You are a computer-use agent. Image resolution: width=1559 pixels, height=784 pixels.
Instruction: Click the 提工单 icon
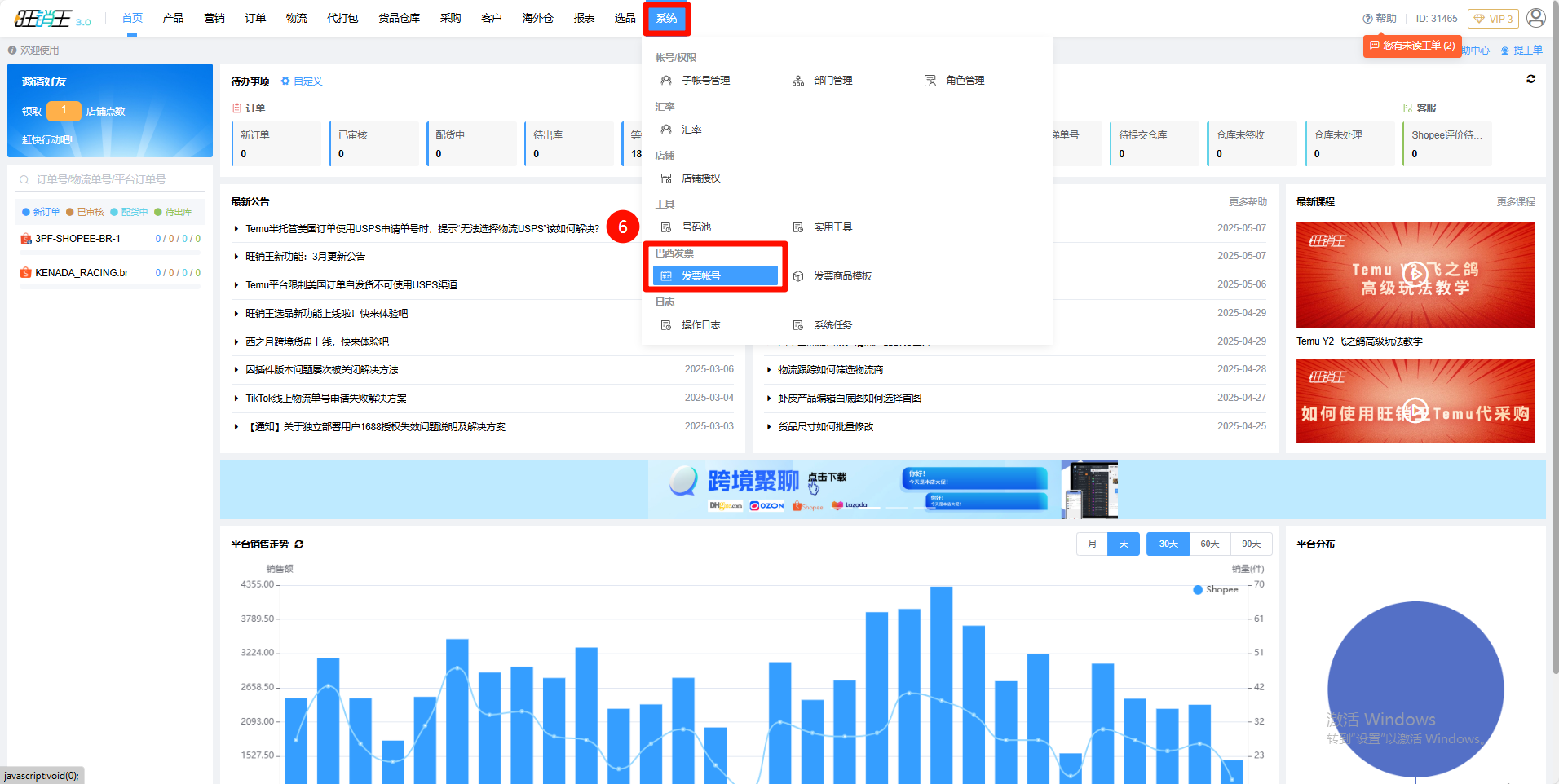tap(1505, 51)
